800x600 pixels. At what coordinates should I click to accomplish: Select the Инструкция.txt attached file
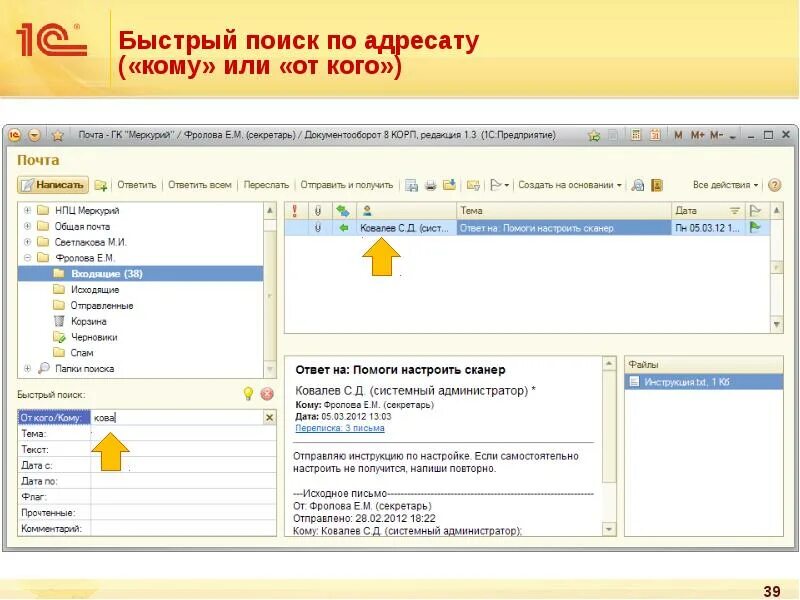coord(704,382)
